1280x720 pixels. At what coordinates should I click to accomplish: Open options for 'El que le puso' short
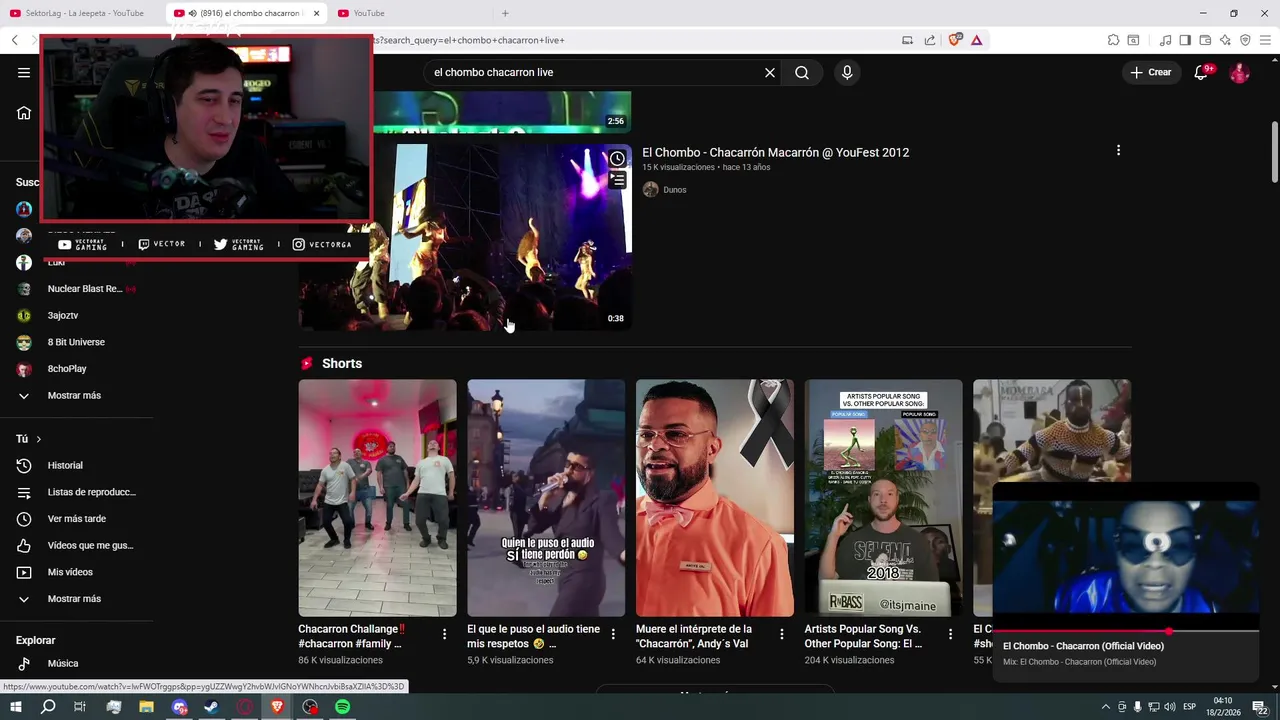click(614, 634)
